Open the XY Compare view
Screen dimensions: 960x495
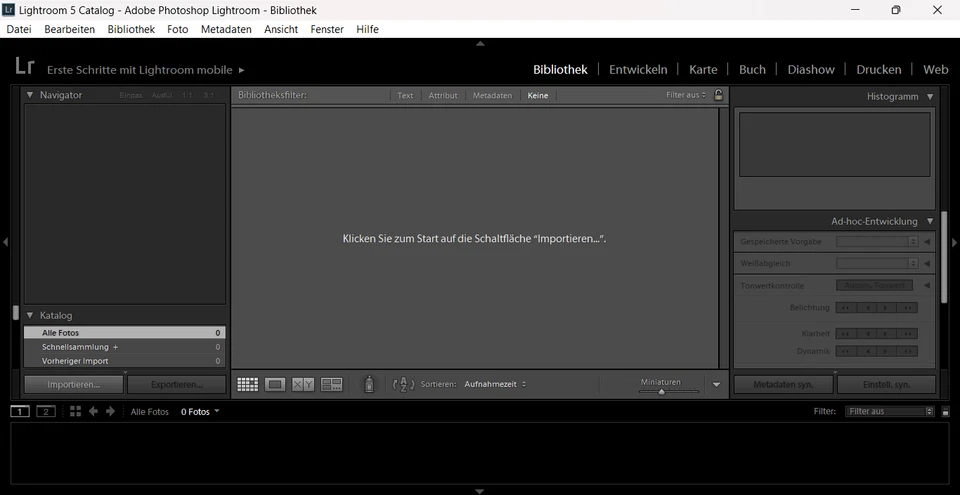[x=302, y=384]
